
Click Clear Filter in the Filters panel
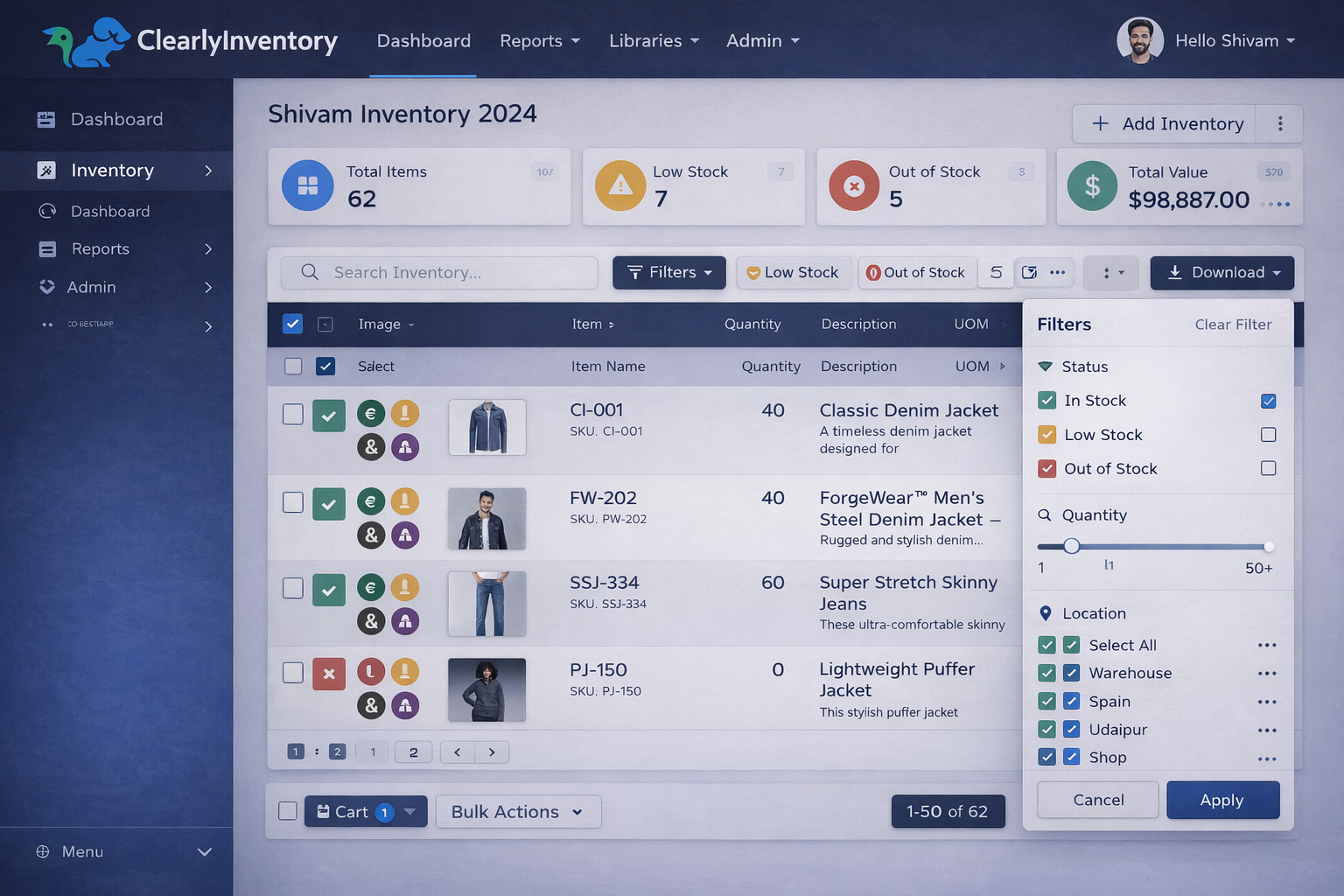(1233, 324)
